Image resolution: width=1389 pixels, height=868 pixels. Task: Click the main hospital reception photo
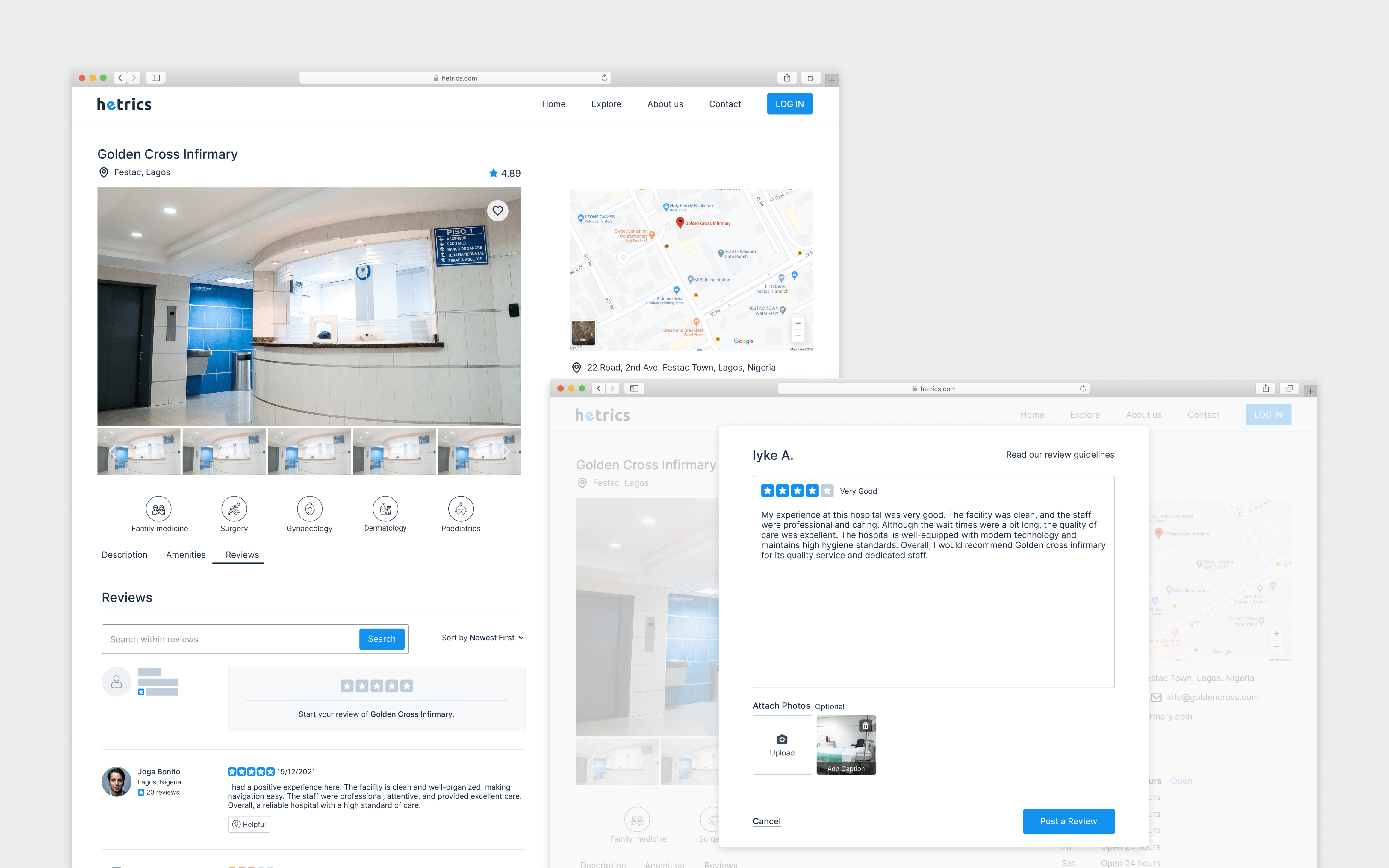pos(309,306)
